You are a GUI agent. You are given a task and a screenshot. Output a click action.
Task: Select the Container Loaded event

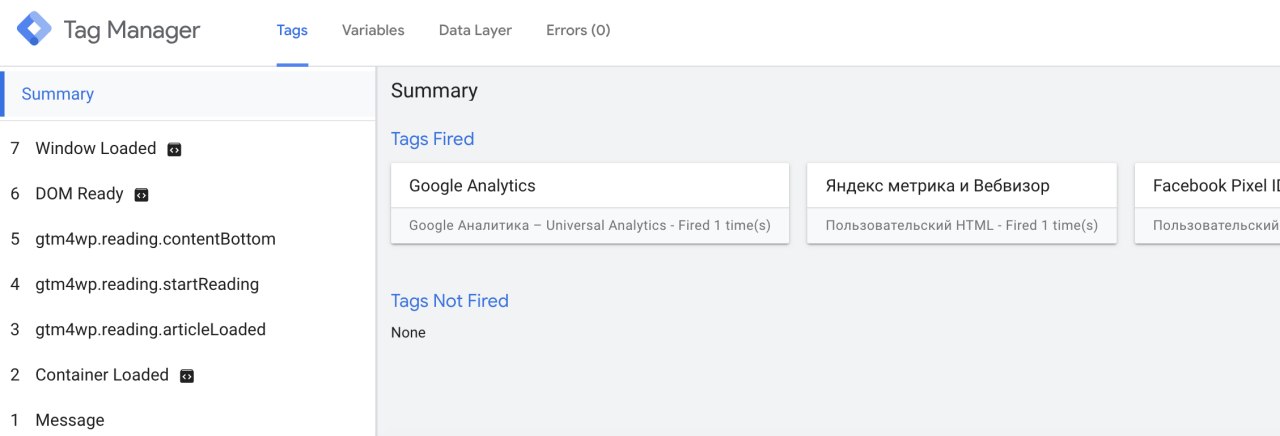click(x=188, y=375)
